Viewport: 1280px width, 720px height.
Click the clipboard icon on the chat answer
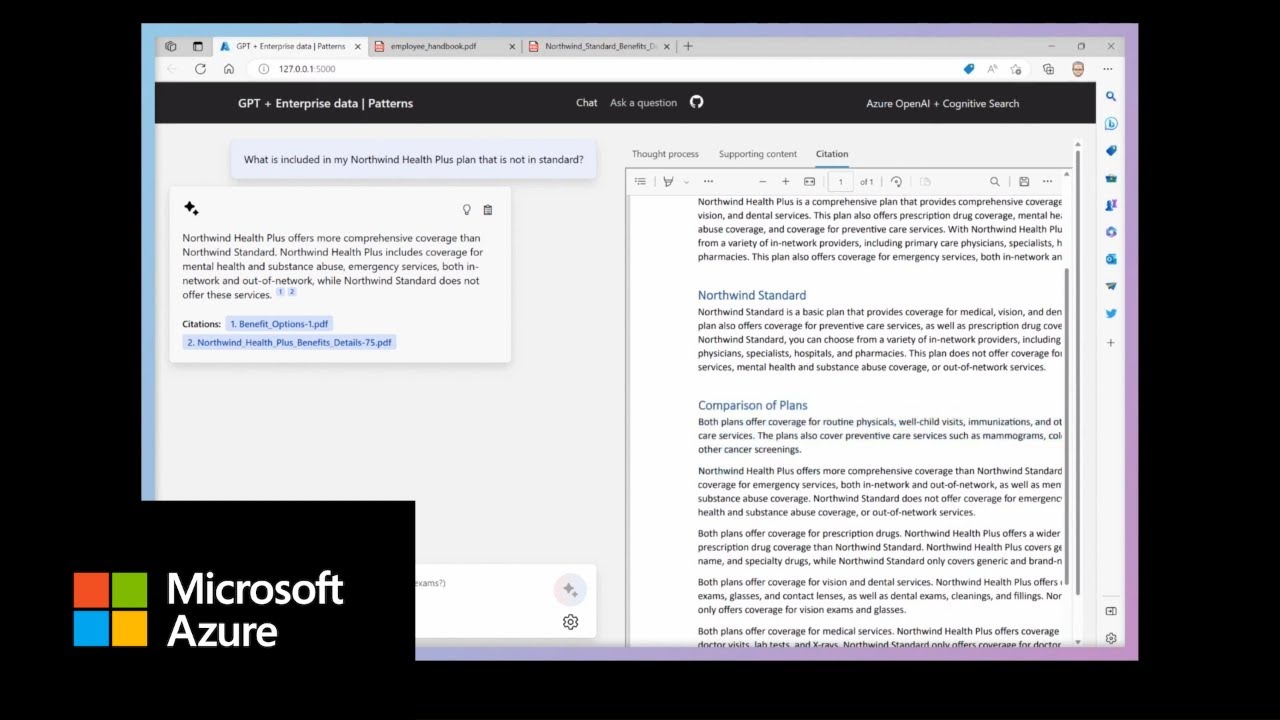[488, 210]
